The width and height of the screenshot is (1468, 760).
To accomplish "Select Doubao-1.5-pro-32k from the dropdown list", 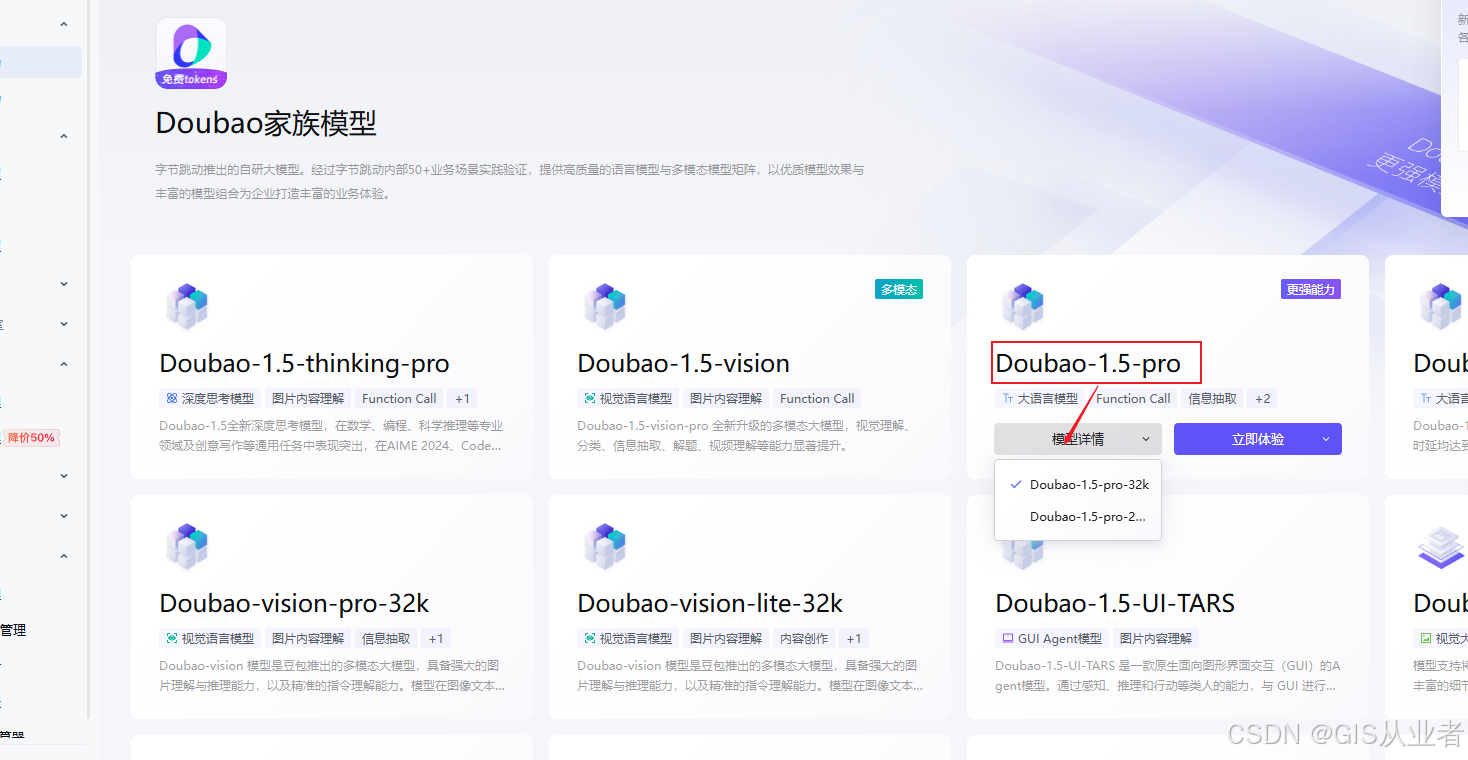I will (1078, 484).
